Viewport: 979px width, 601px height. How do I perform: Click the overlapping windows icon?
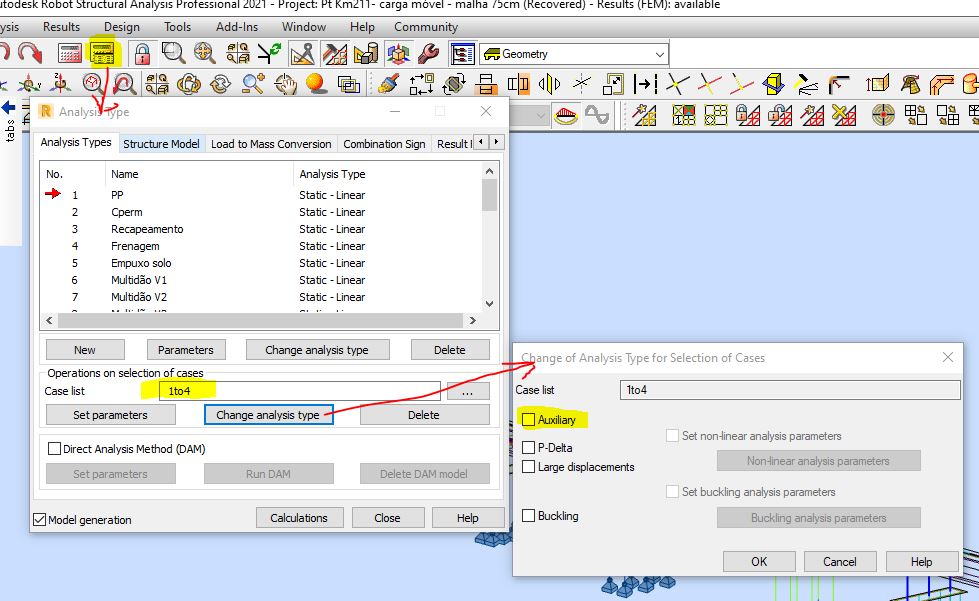coord(348,84)
